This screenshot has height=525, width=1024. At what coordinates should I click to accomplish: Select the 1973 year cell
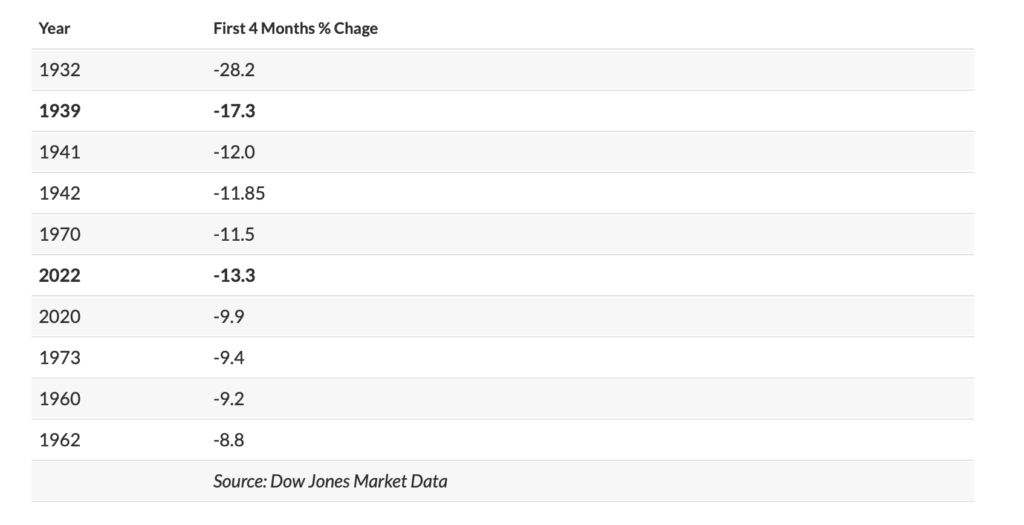coord(59,357)
